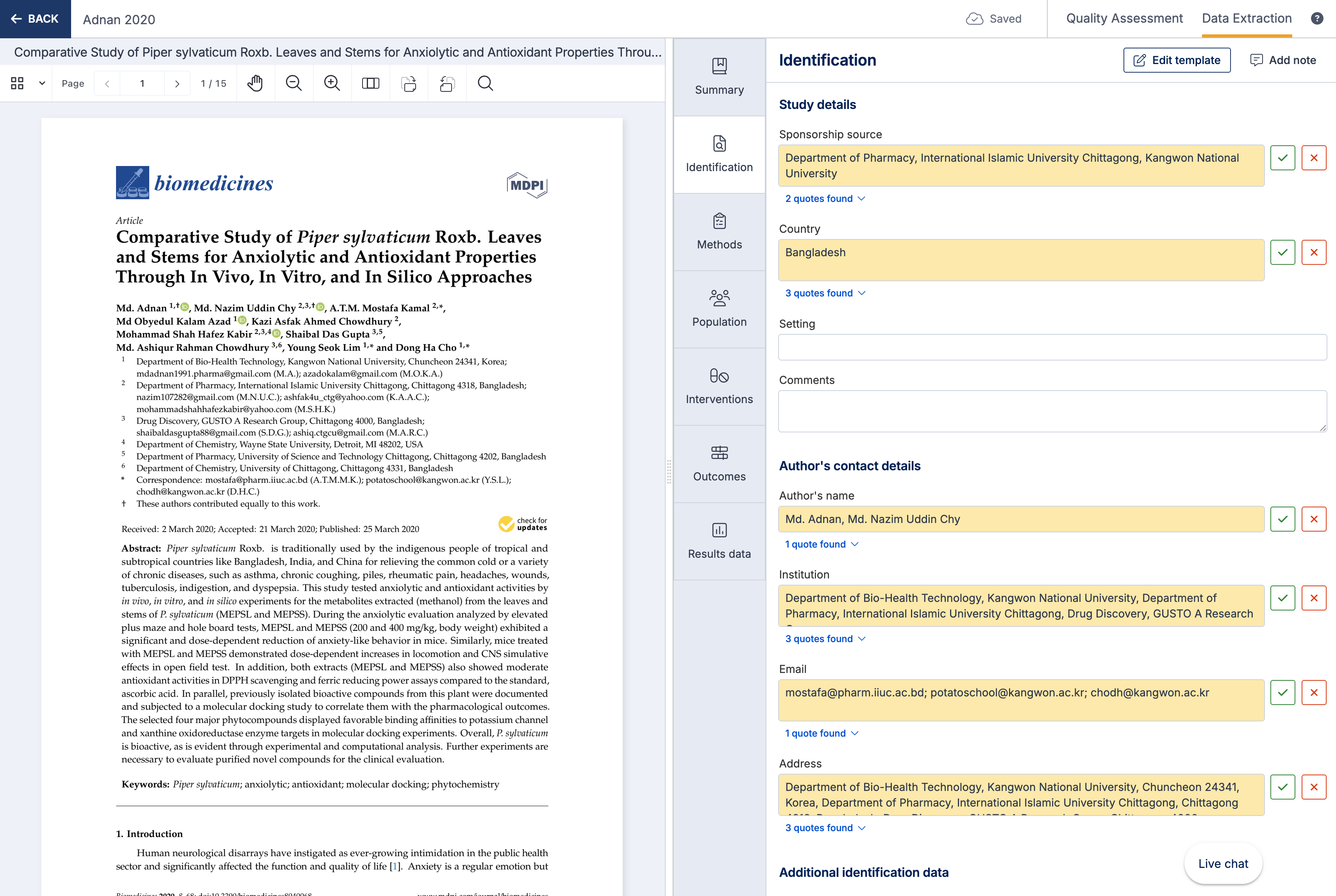Open the Live chat button

1223,864
